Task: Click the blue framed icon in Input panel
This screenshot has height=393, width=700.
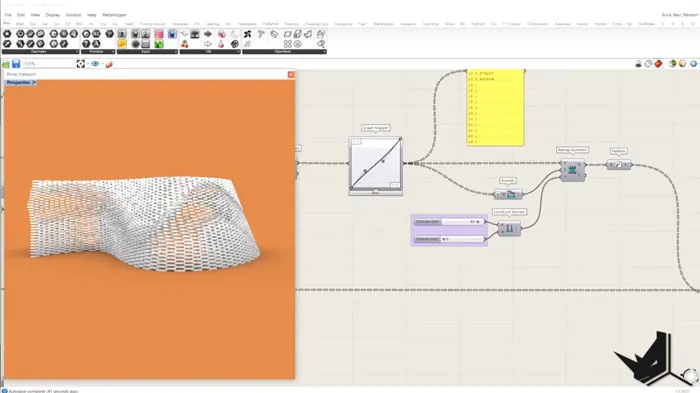Action: 172,34
